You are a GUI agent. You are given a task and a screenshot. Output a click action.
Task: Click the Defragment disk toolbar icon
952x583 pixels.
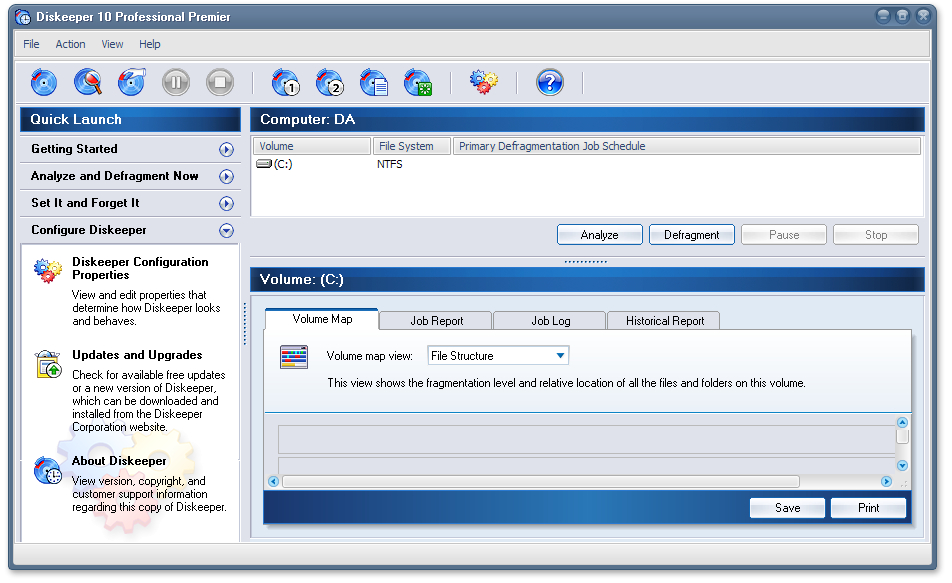132,82
